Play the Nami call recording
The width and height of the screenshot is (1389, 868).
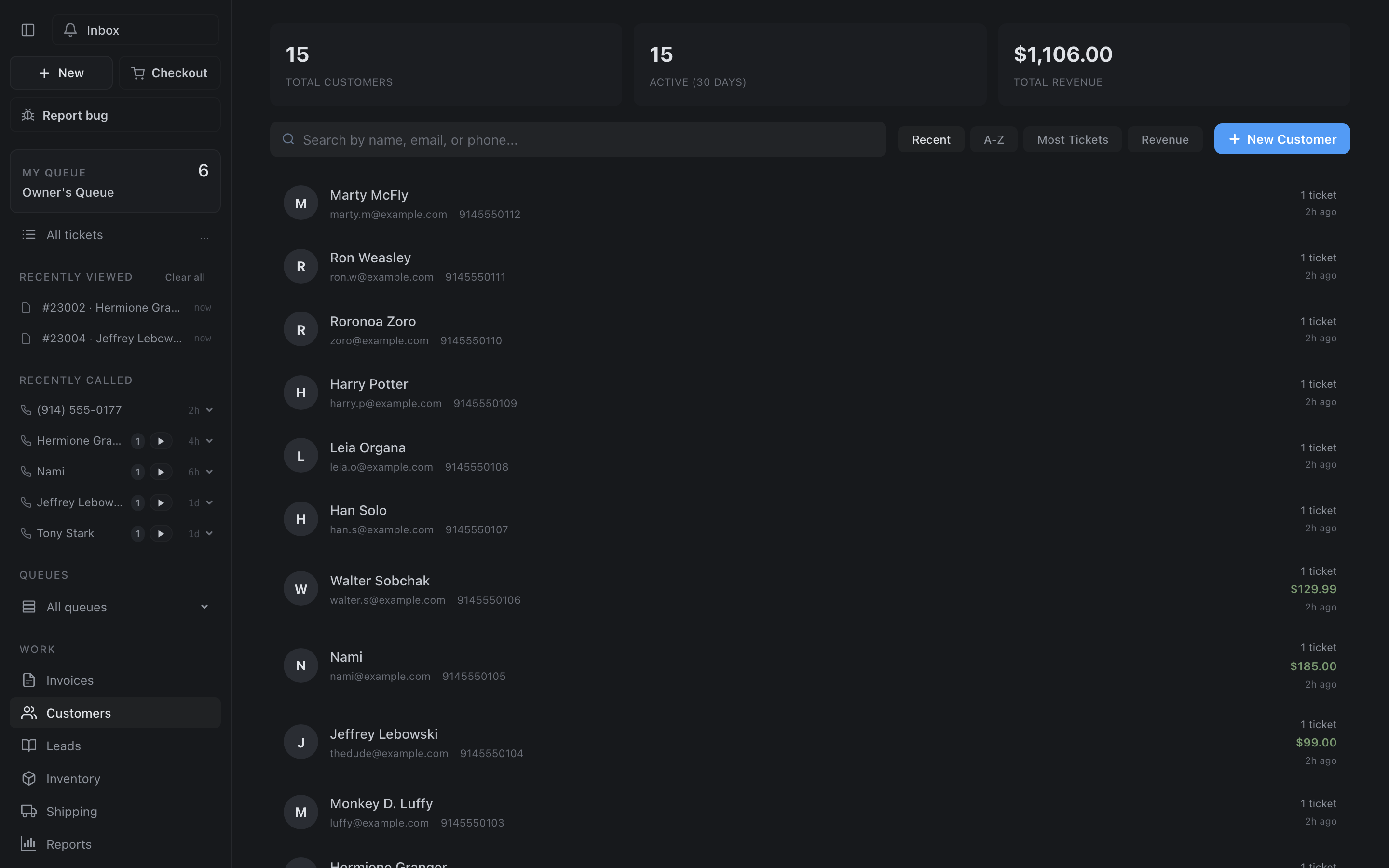[x=161, y=472]
